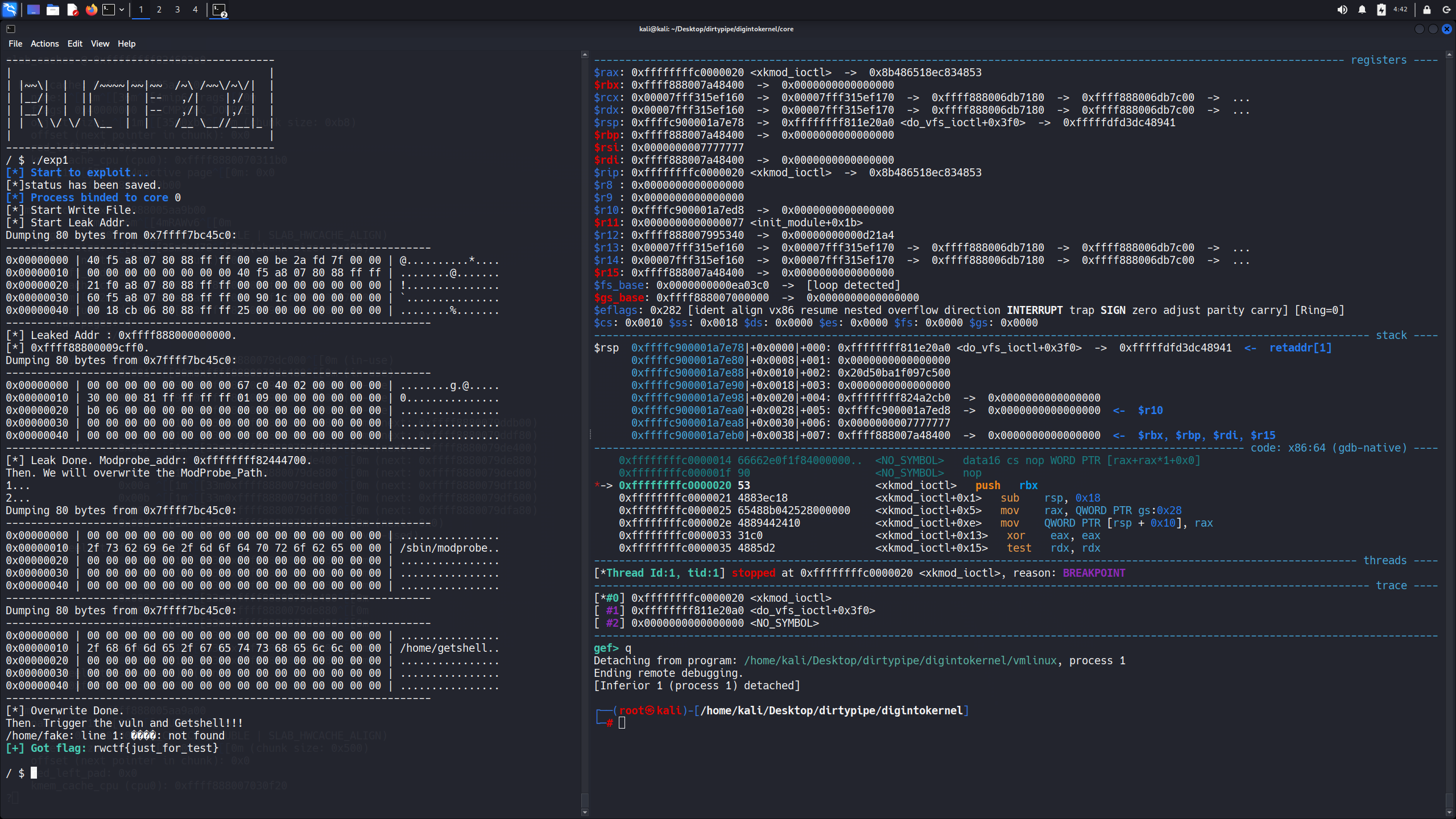Click the left pane scrollbar down arrow
The image size is (1456, 819).
(585, 812)
